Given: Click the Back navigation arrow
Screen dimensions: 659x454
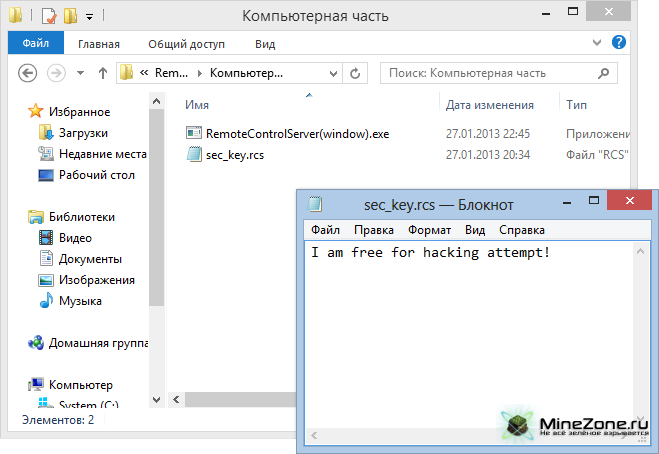Looking at the screenshot, I should [x=28, y=73].
